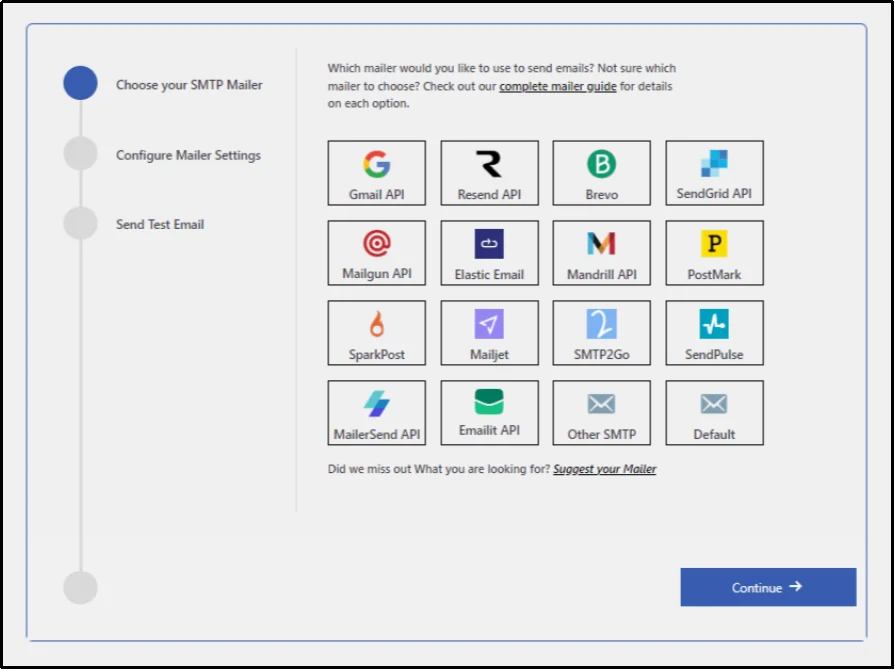Screen dimensions: 895x670
Task: Select the Gmail API mailer
Action: click(376, 172)
